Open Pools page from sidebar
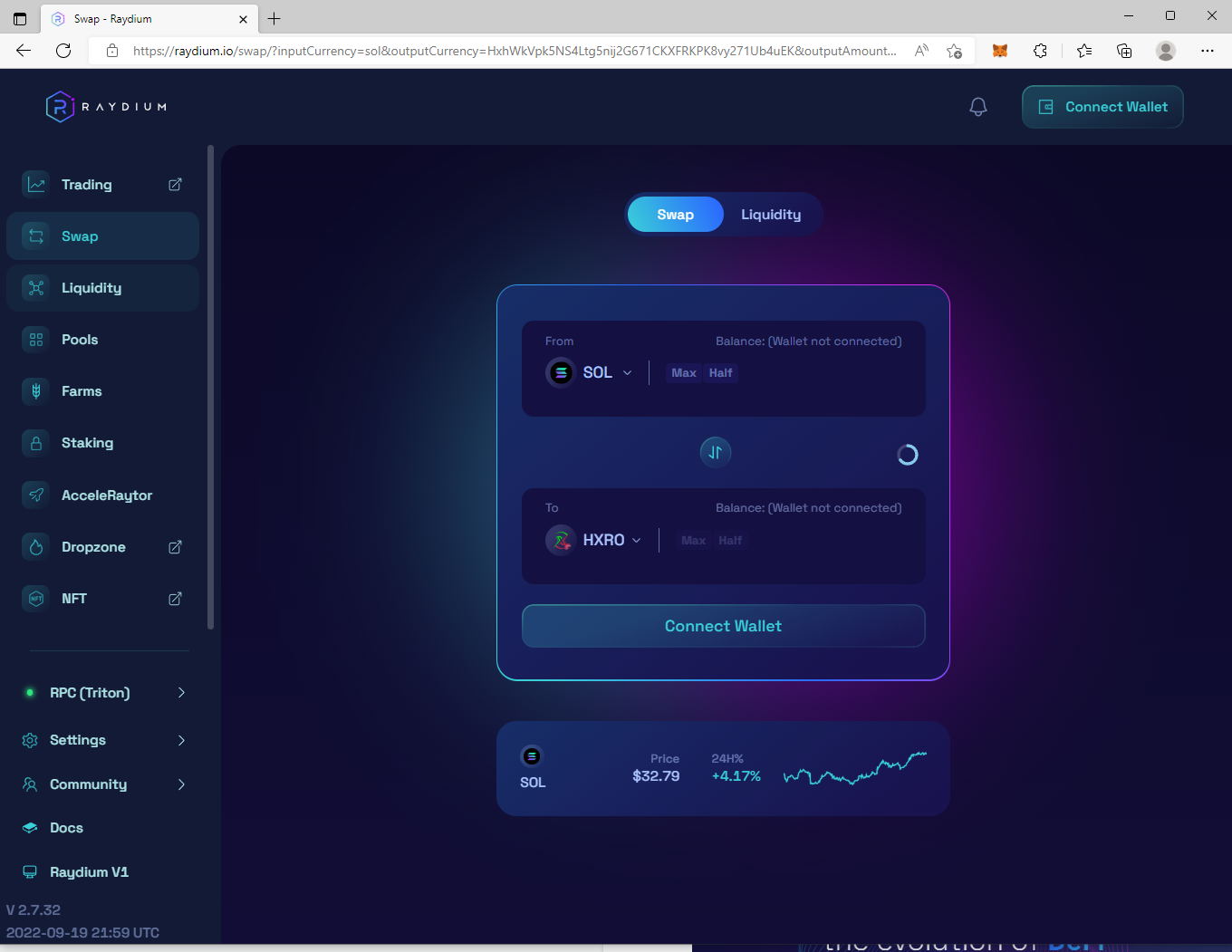 102,340
